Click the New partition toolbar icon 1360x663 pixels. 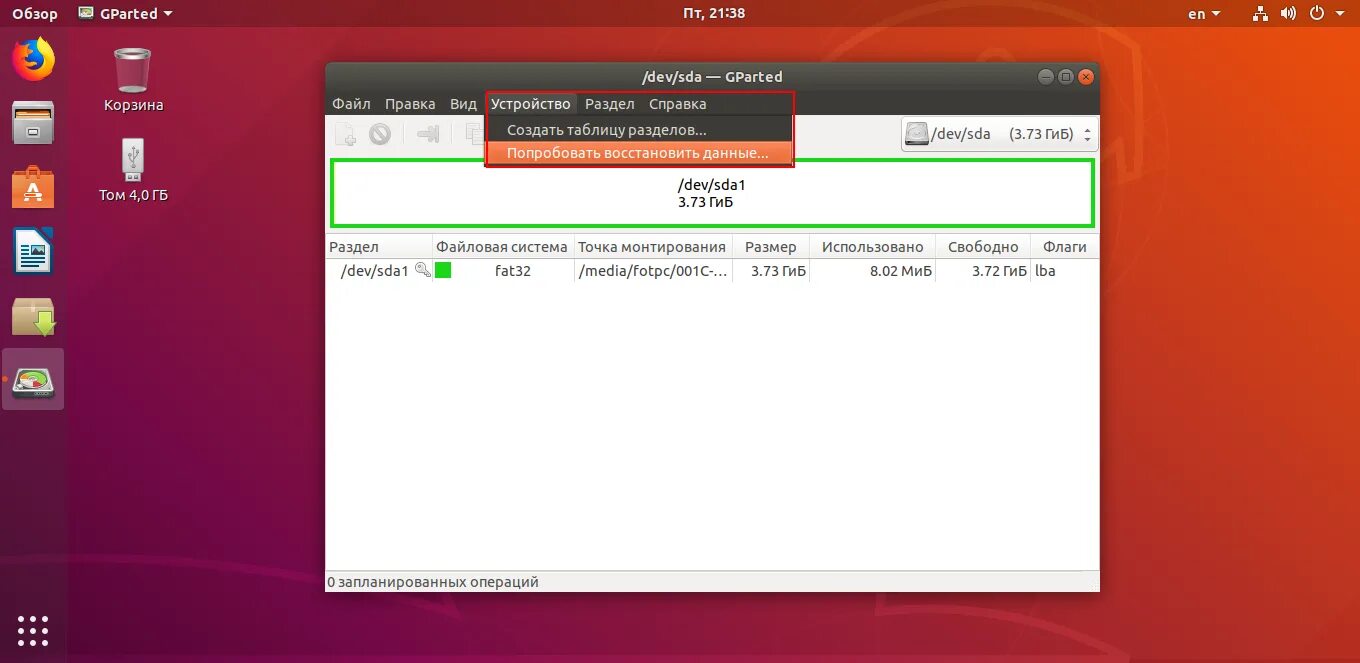pyautogui.click(x=345, y=134)
